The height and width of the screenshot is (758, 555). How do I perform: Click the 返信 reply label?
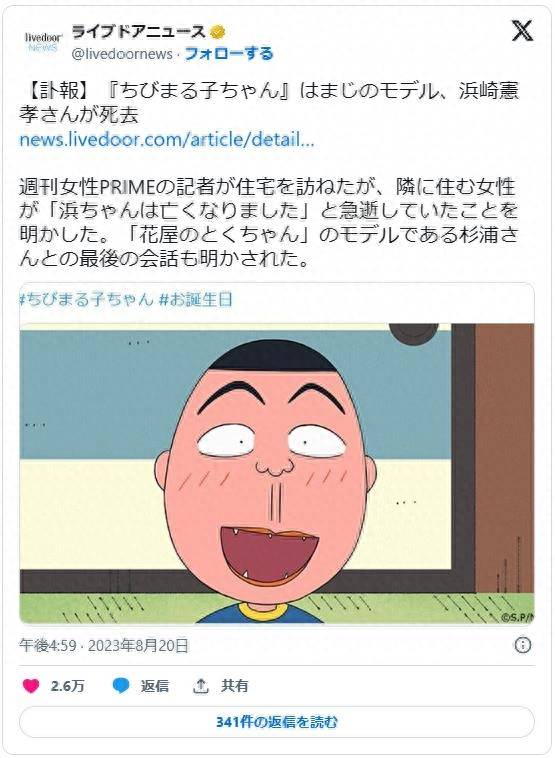click(x=155, y=685)
